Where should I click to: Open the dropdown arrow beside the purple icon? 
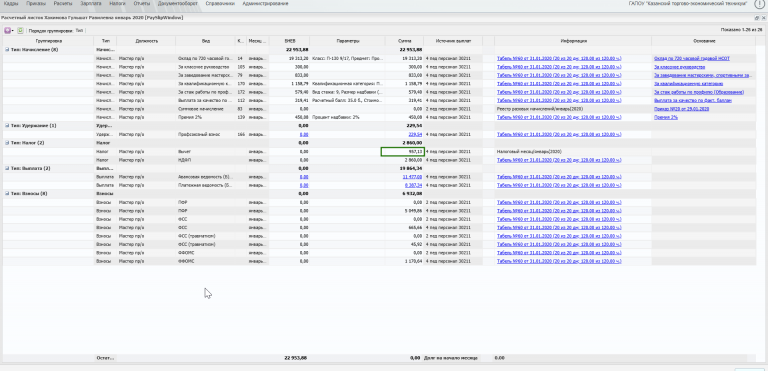(x=13, y=31)
